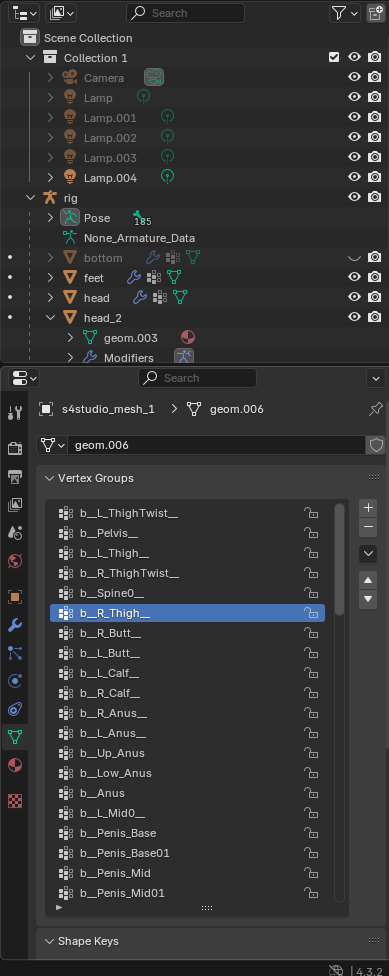This screenshot has height=976, width=389.
Task: Open the Output properties tab
Action: pyautogui.click(x=15, y=477)
